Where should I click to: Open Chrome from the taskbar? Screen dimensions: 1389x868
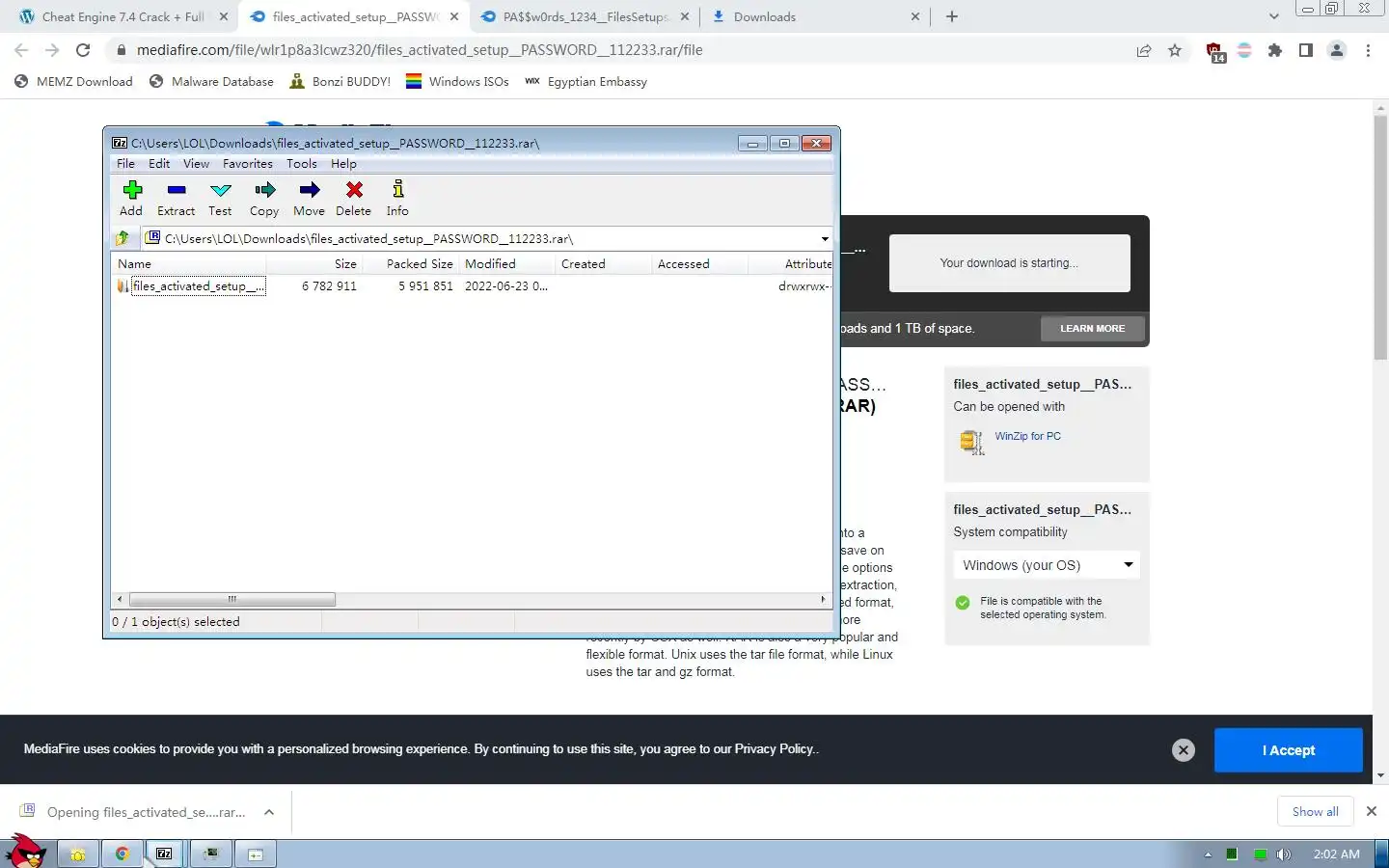click(122, 854)
